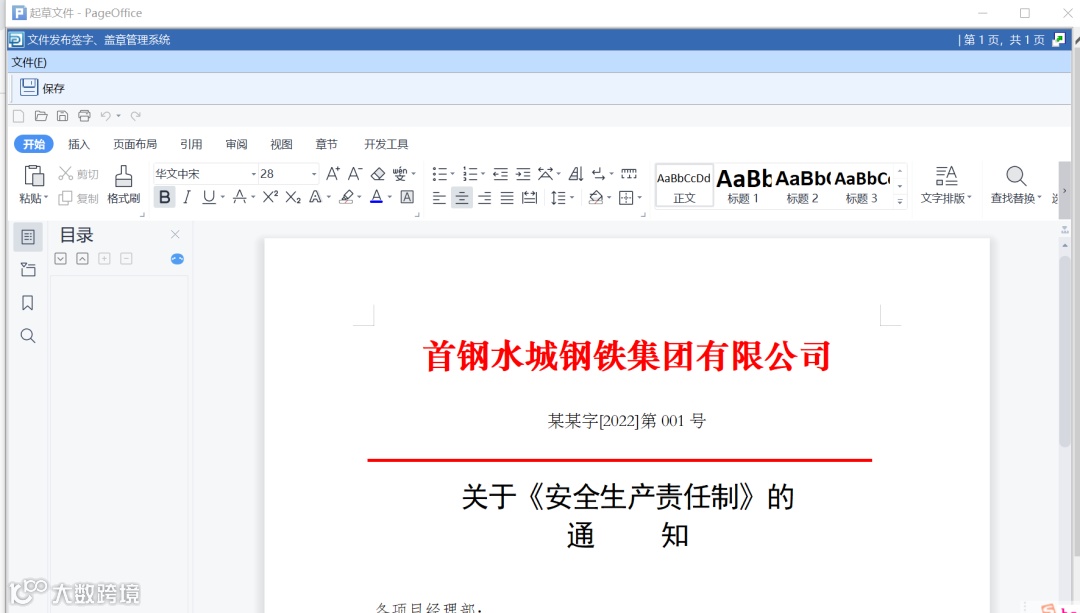Click the 剪切 cut icon
1080x613 pixels.
point(79,174)
